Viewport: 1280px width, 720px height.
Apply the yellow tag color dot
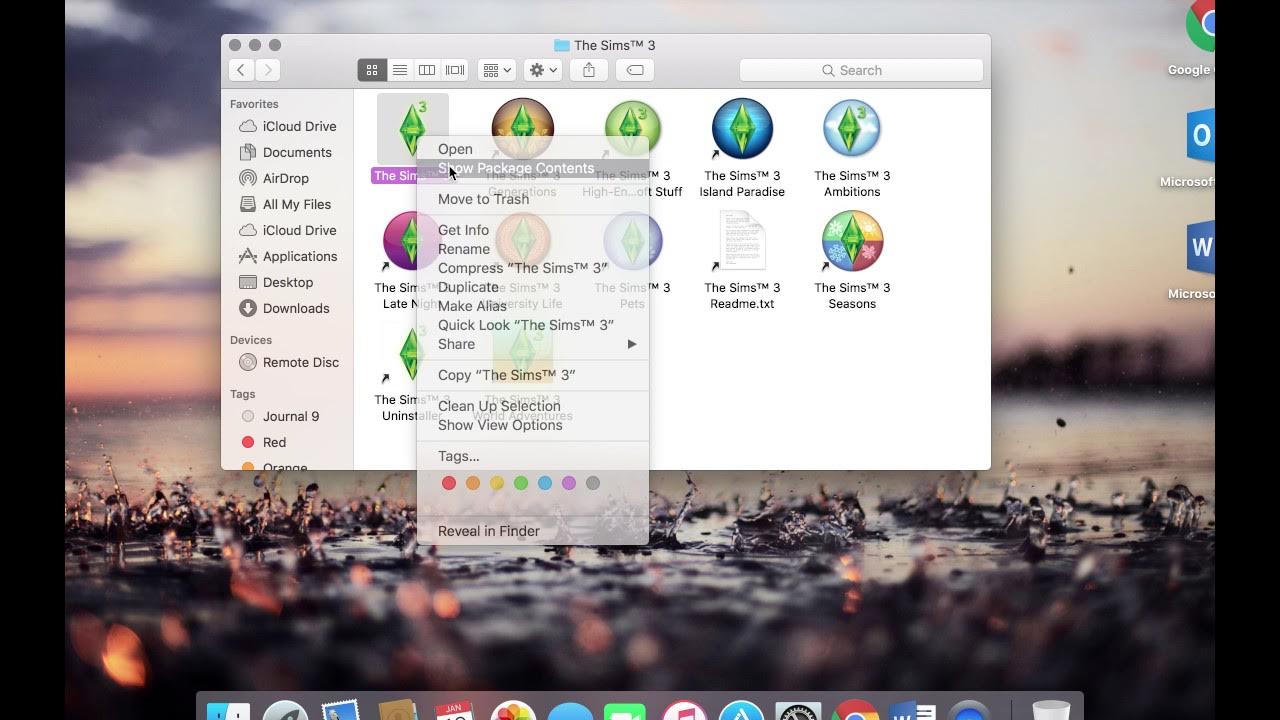pyautogui.click(x=497, y=483)
